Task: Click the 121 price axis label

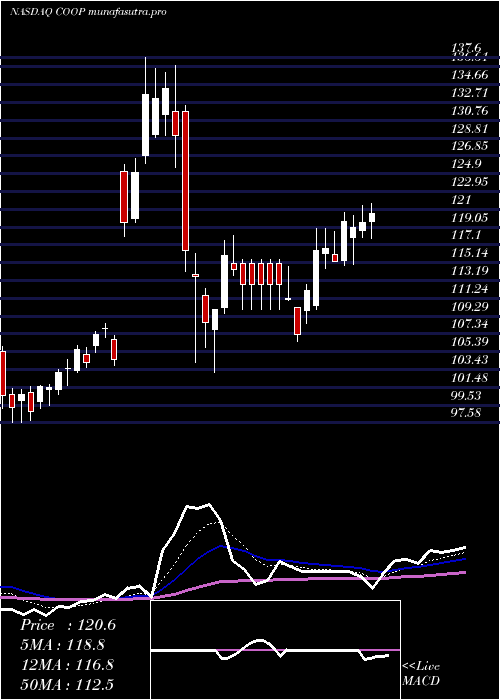Action: click(x=461, y=200)
